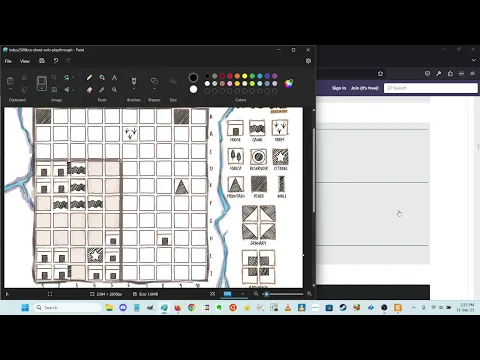Open File Explorer from taskbar

coord(109,308)
